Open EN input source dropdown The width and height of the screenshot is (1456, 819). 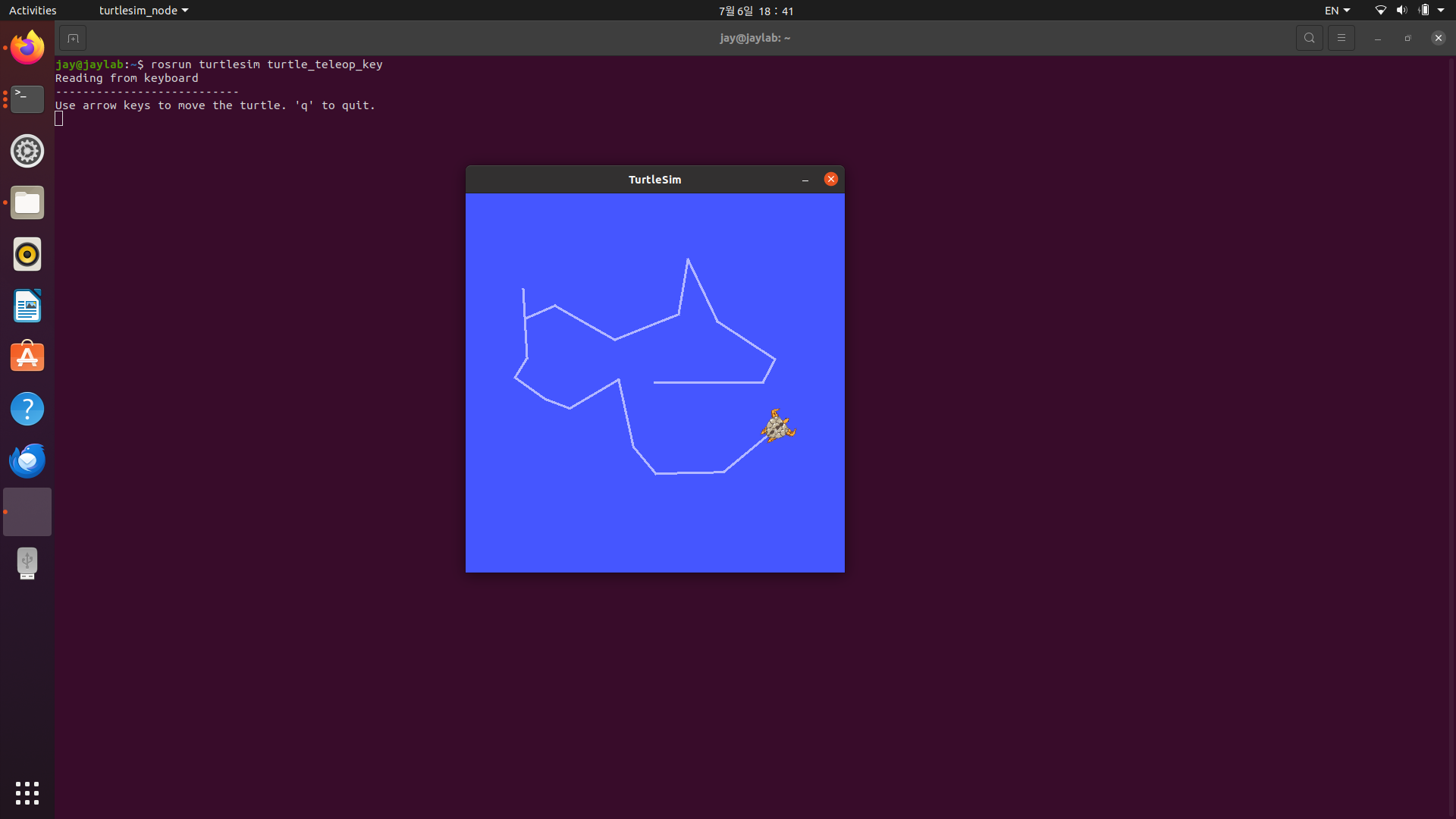coord(1338,11)
